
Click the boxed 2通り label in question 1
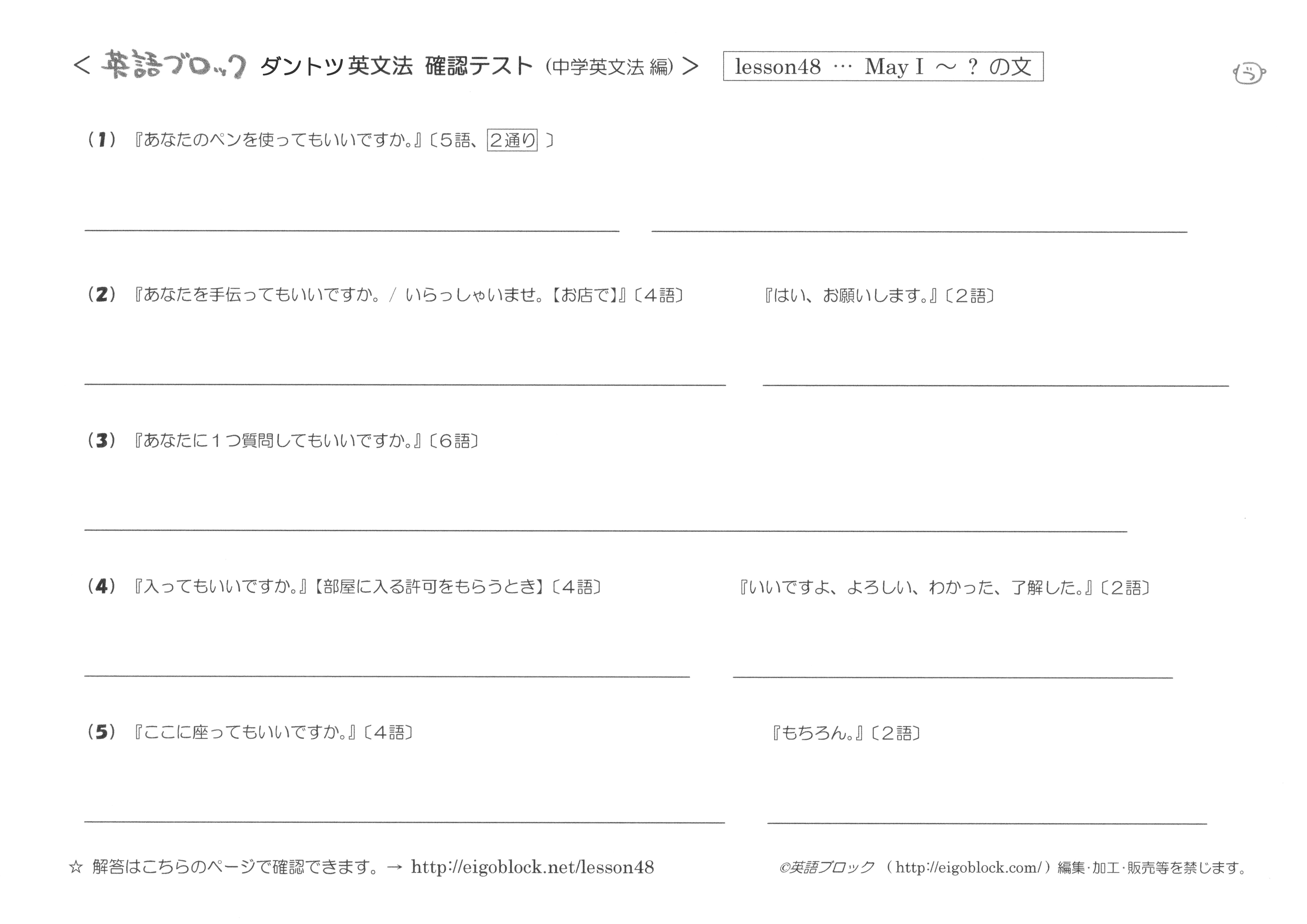click(512, 140)
